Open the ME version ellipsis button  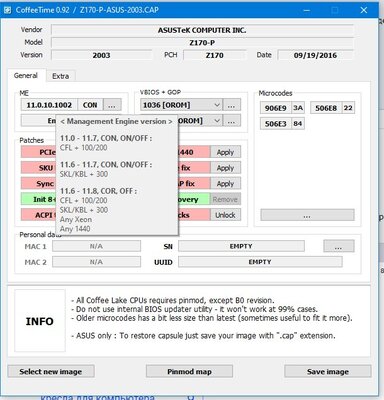point(112,105)
